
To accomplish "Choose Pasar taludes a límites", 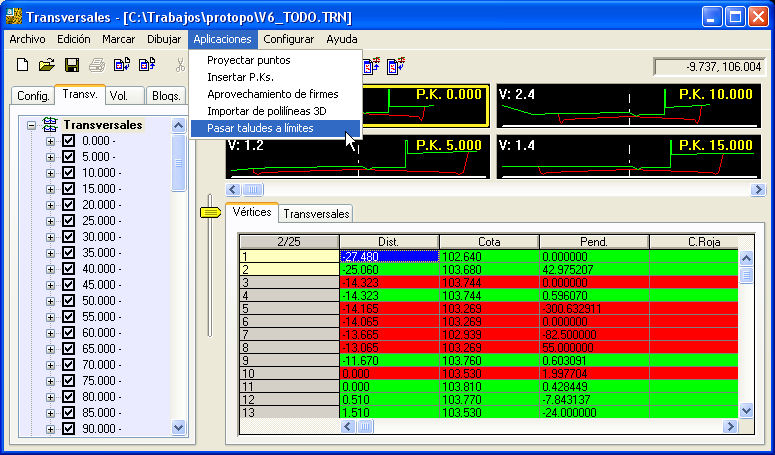I will 276,128.
